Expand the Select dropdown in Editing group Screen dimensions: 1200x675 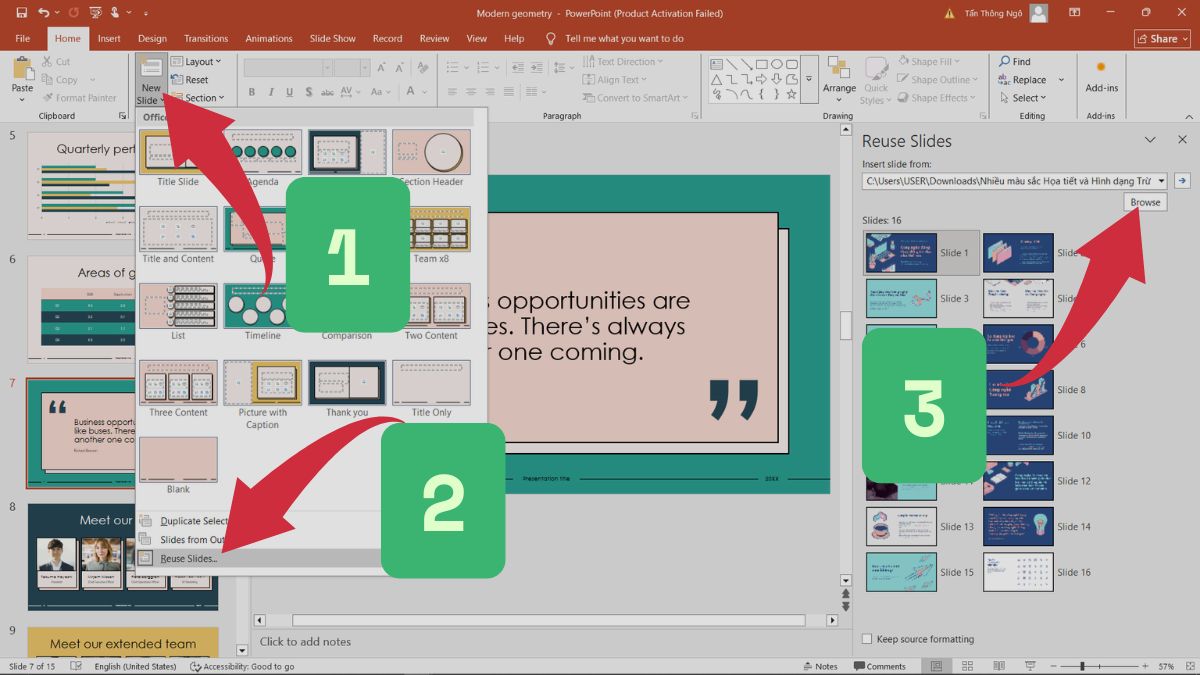click(1029, 98)
